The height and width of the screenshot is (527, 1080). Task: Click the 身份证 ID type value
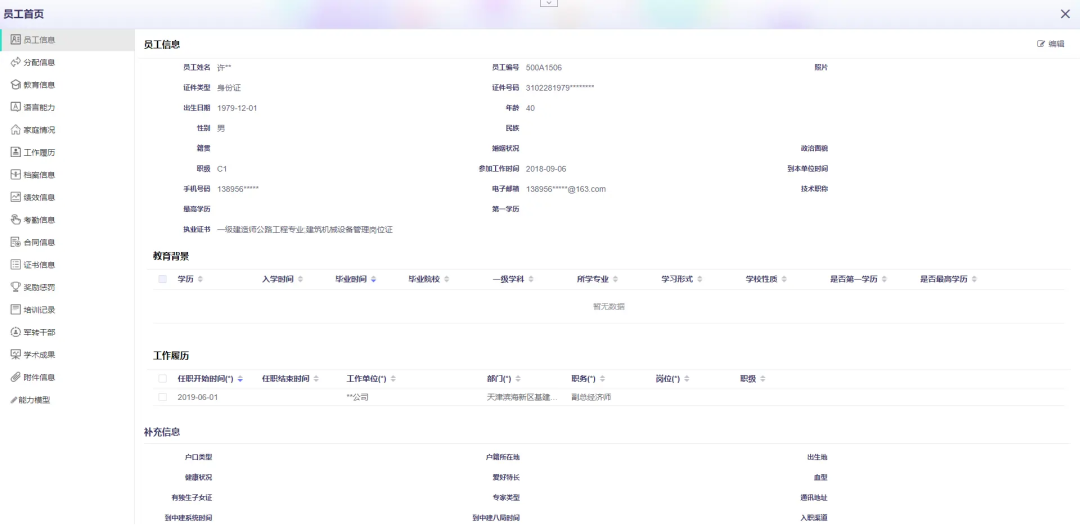coord(229,88)
